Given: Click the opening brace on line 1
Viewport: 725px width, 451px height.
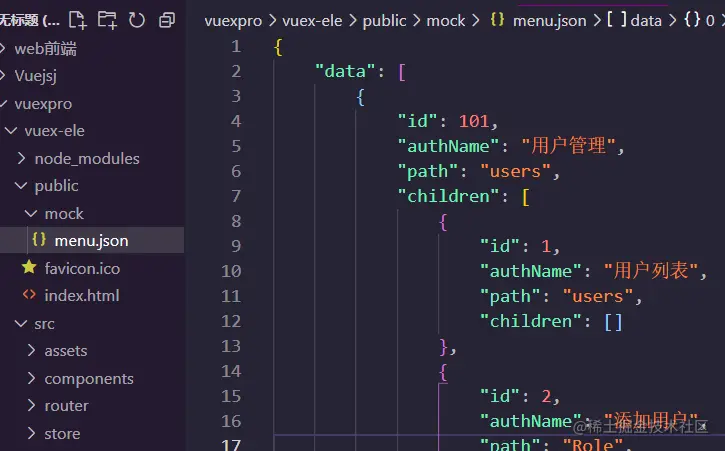Looking at the screenshot, I should (278, 47).
